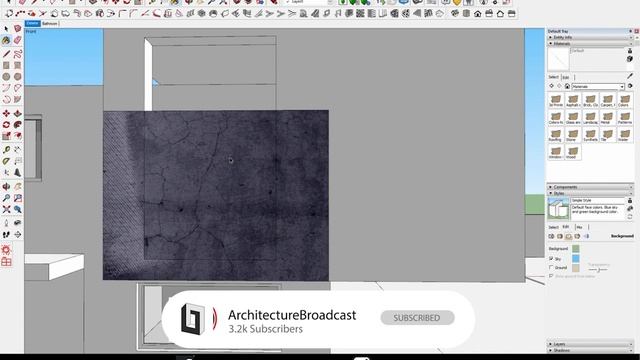The image size is (640, 360).
Task: Collapse the Styles panel
Action: pyautogui.click(x=590, y=193)
